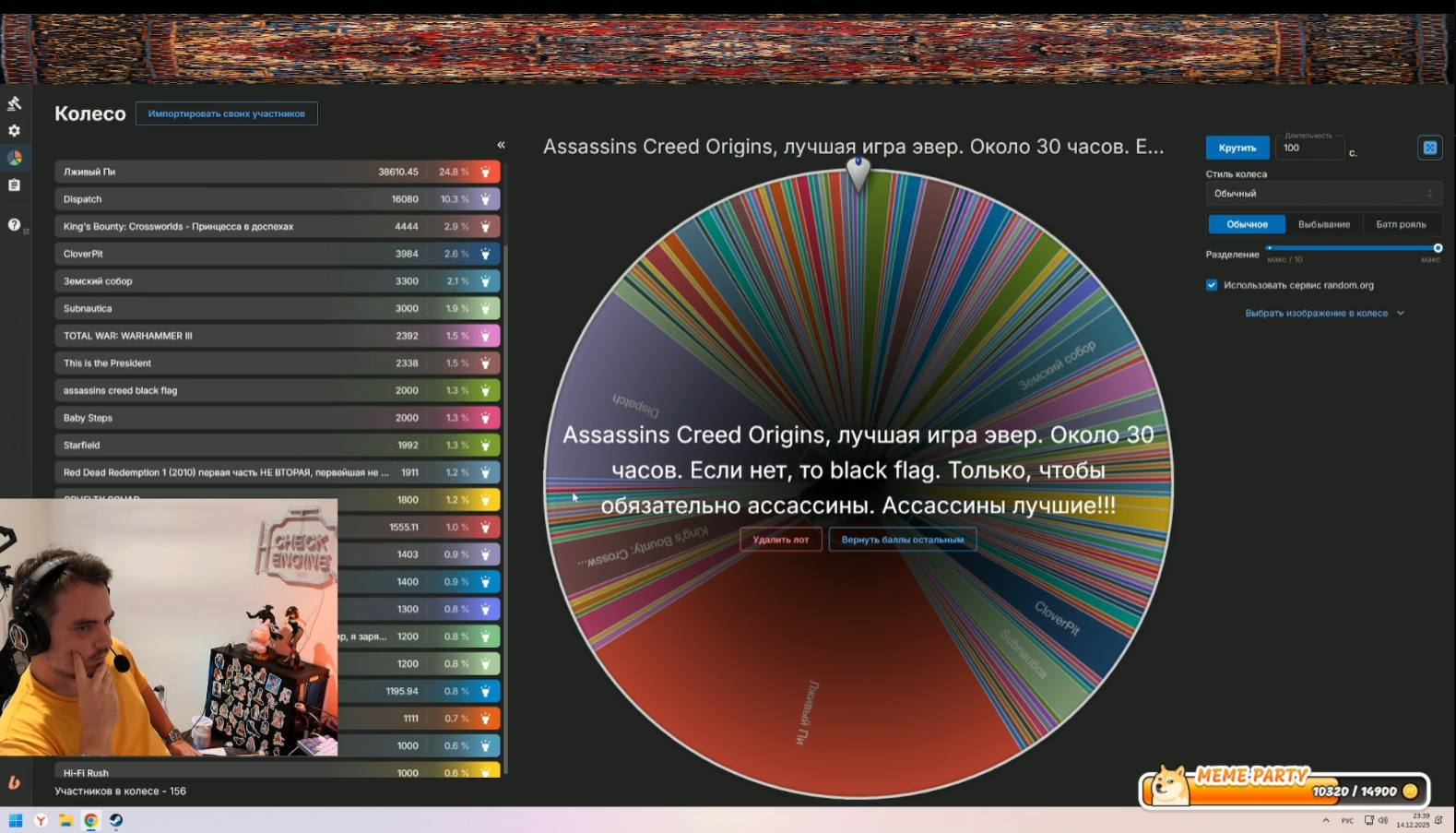
Task: Highlight King's Bounty lot with flashlight icon
Action: (x=486, y=226)
